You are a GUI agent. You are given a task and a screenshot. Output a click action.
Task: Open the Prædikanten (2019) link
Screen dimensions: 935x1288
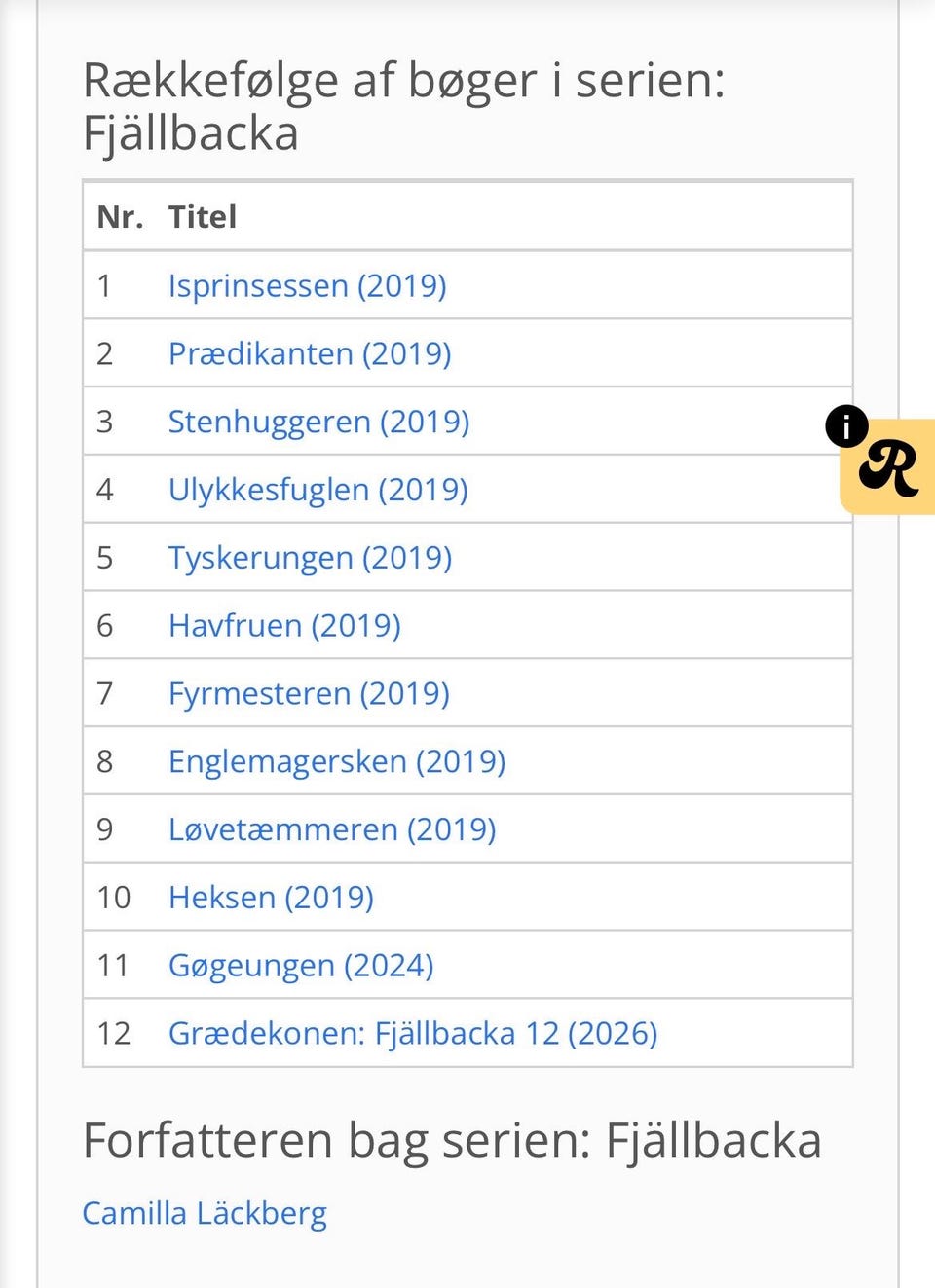(310, 354)
